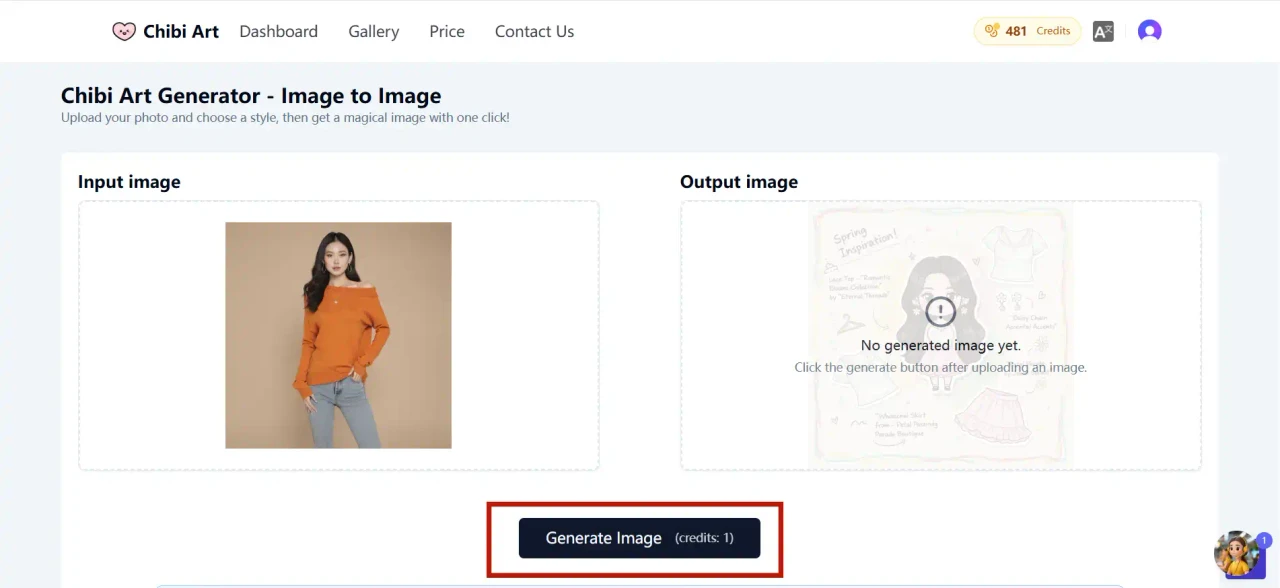Select Price in the top navigation
1280x588 pixels.
447,31
